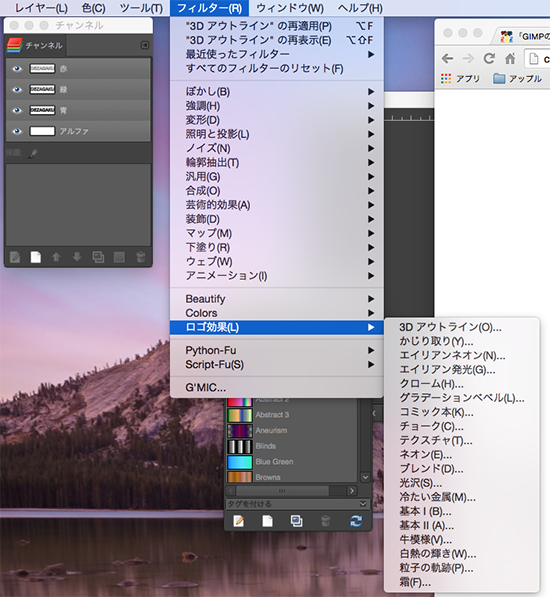Open the アプリ apps grid bookmark

[x=461, y=79]
